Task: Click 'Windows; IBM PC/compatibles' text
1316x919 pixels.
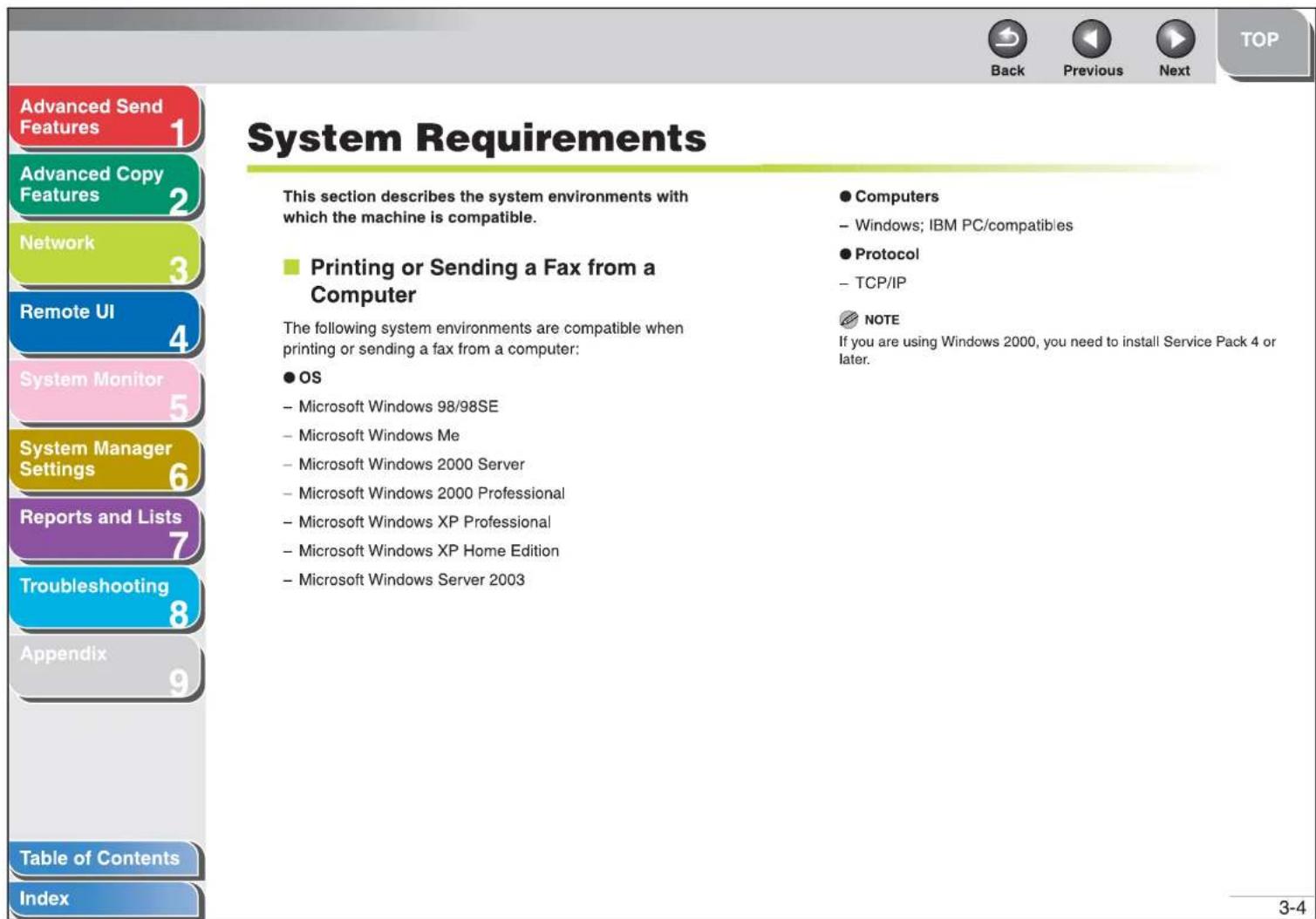Action: point(964,225)
